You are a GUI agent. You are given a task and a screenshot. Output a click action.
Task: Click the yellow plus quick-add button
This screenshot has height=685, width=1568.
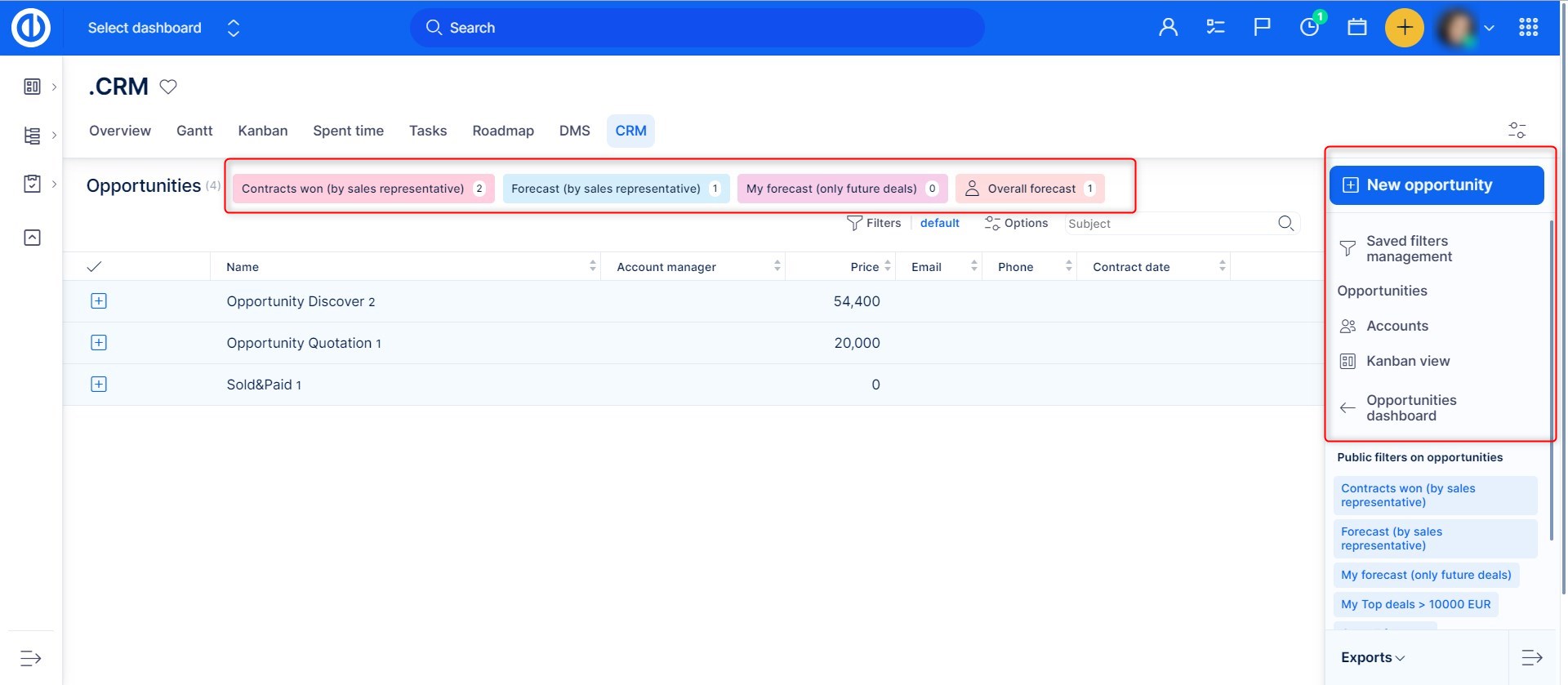1404,28
